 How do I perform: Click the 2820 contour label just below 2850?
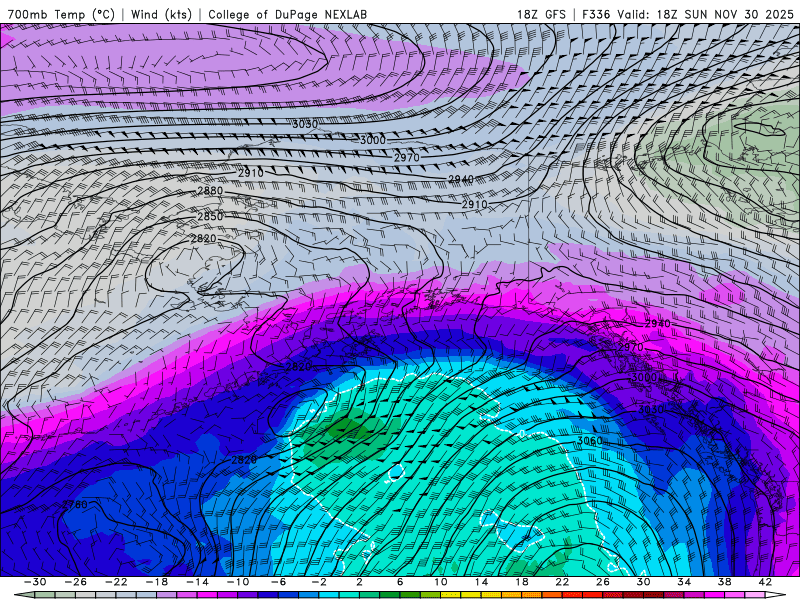(x=204, y=239)
